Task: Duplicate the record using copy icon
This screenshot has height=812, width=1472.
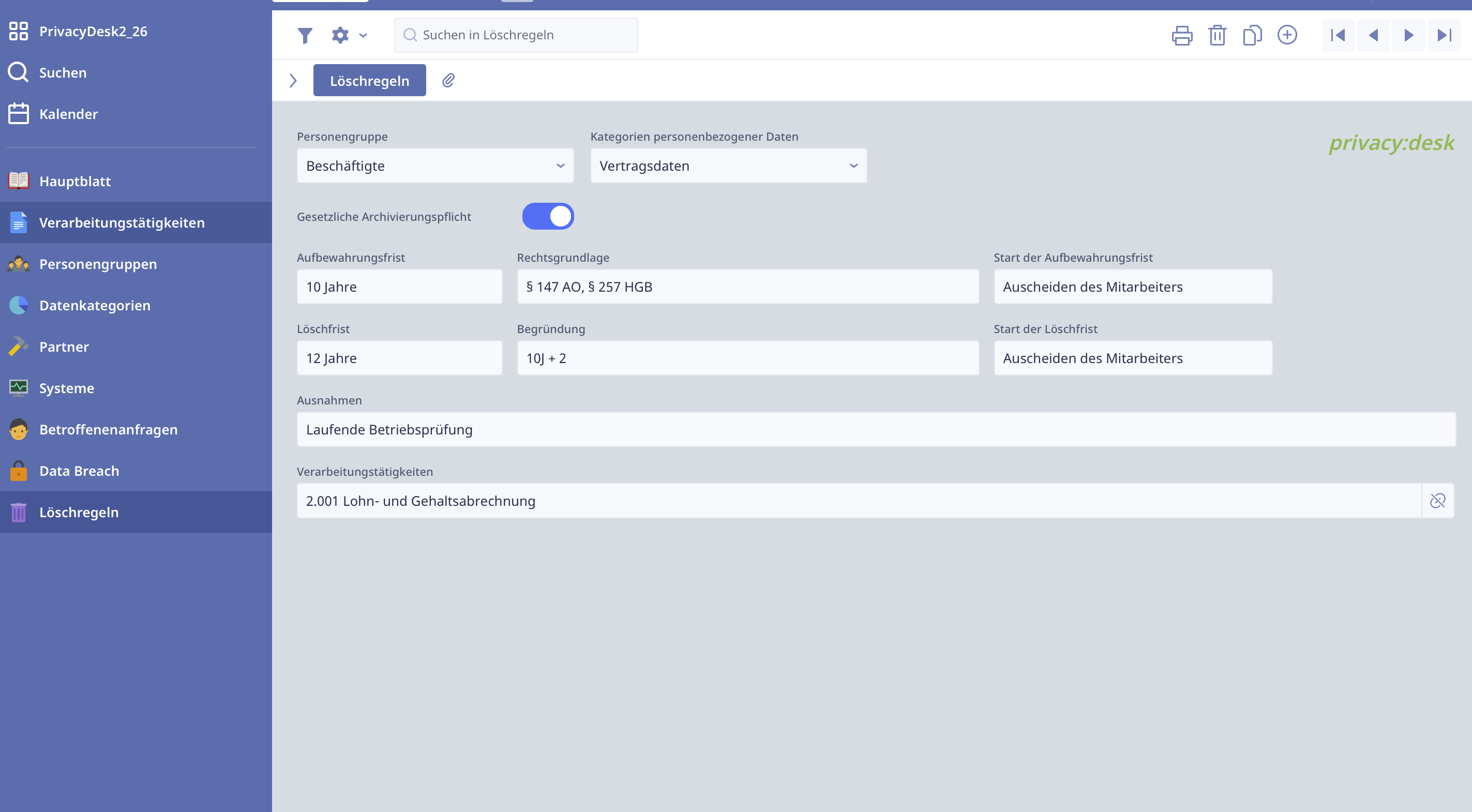Action: click(x=1252, y=36)
